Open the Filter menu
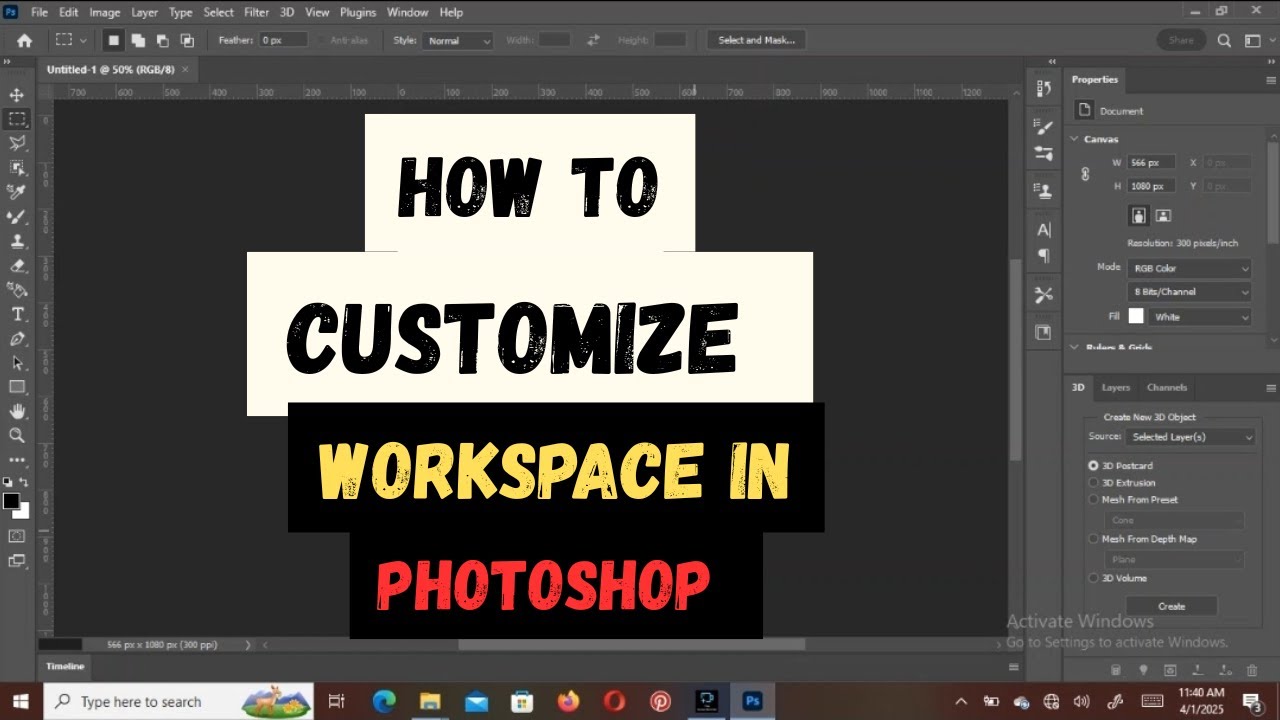Screen dimensions: 1280x720 pyautogui.click(x=256, y=12)
